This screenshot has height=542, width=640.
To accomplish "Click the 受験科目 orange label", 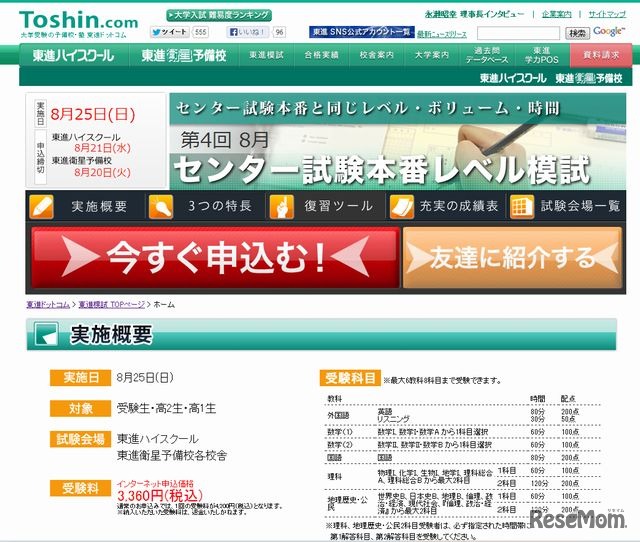I will tap(350, 378).
